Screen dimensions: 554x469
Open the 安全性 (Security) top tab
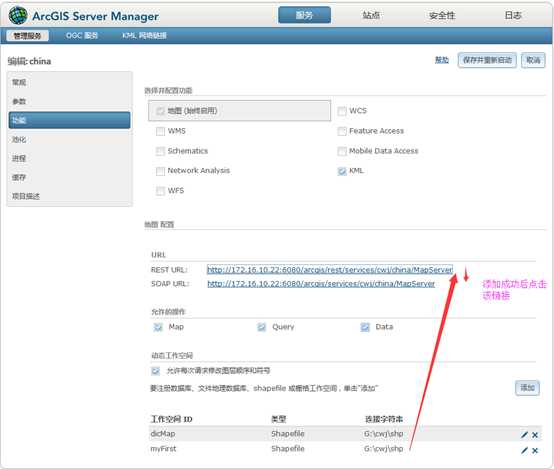point(442,15)
